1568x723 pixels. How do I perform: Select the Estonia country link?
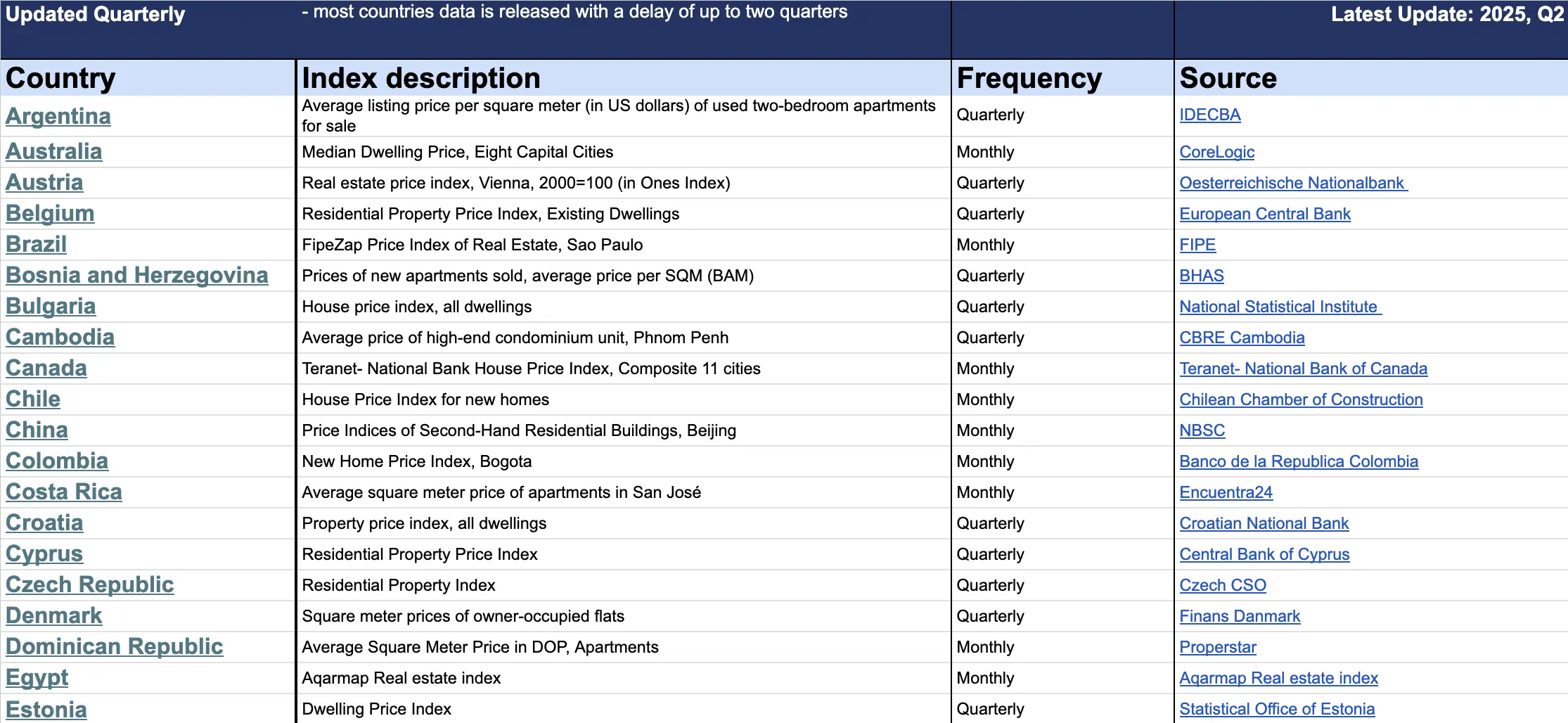[46, 709]
